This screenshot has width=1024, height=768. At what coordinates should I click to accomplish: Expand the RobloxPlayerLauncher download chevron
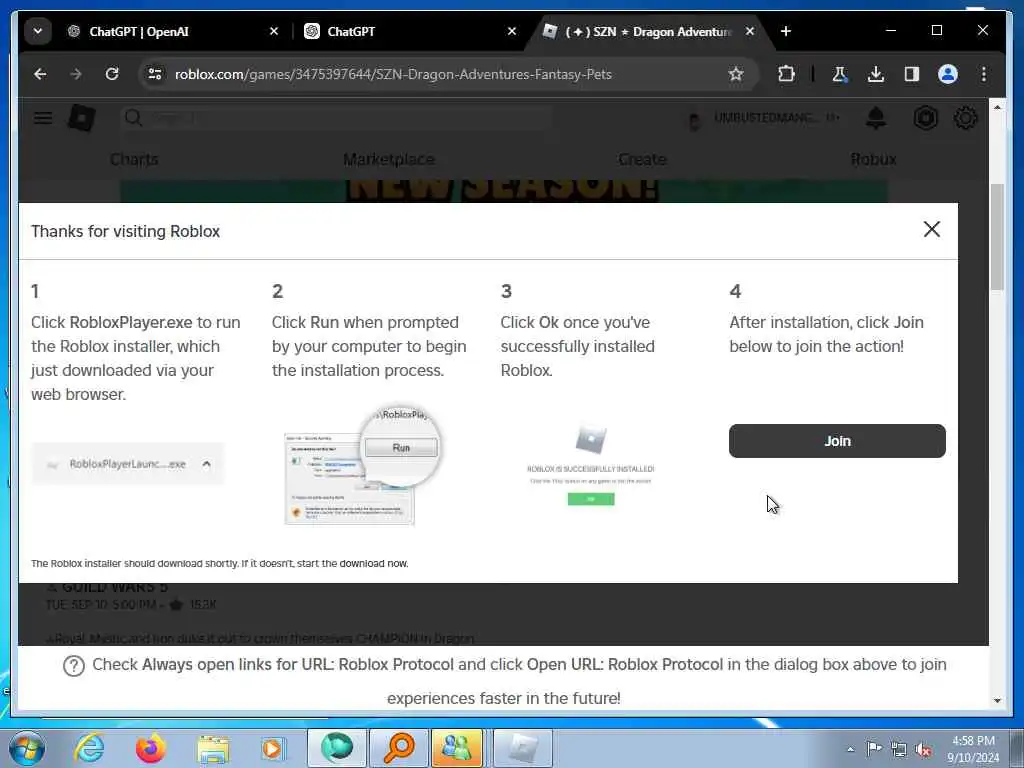206,464
